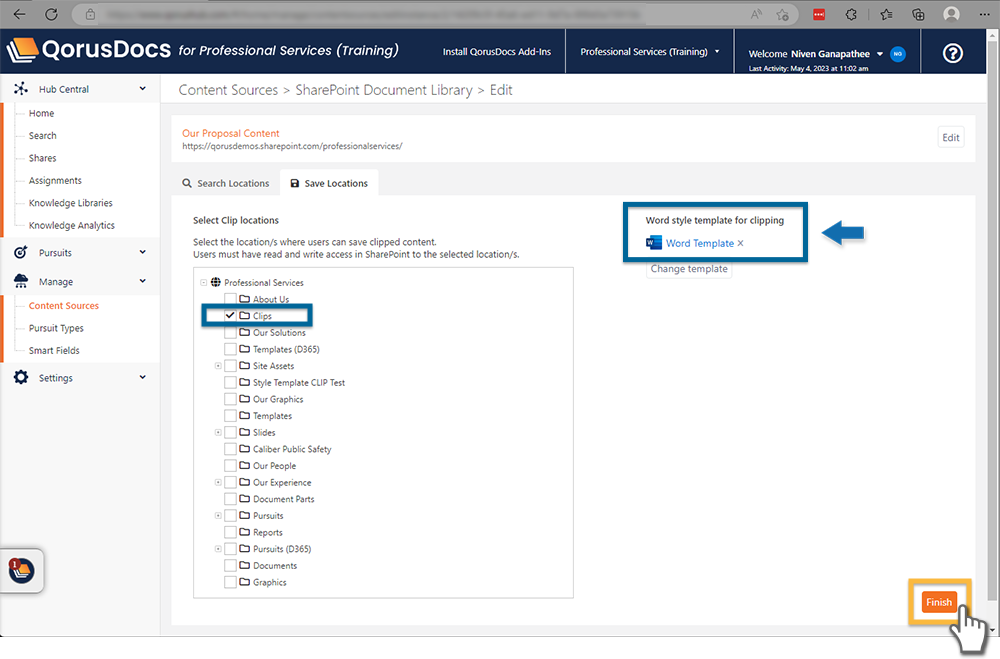Click the Pursuits target icon

20,252
